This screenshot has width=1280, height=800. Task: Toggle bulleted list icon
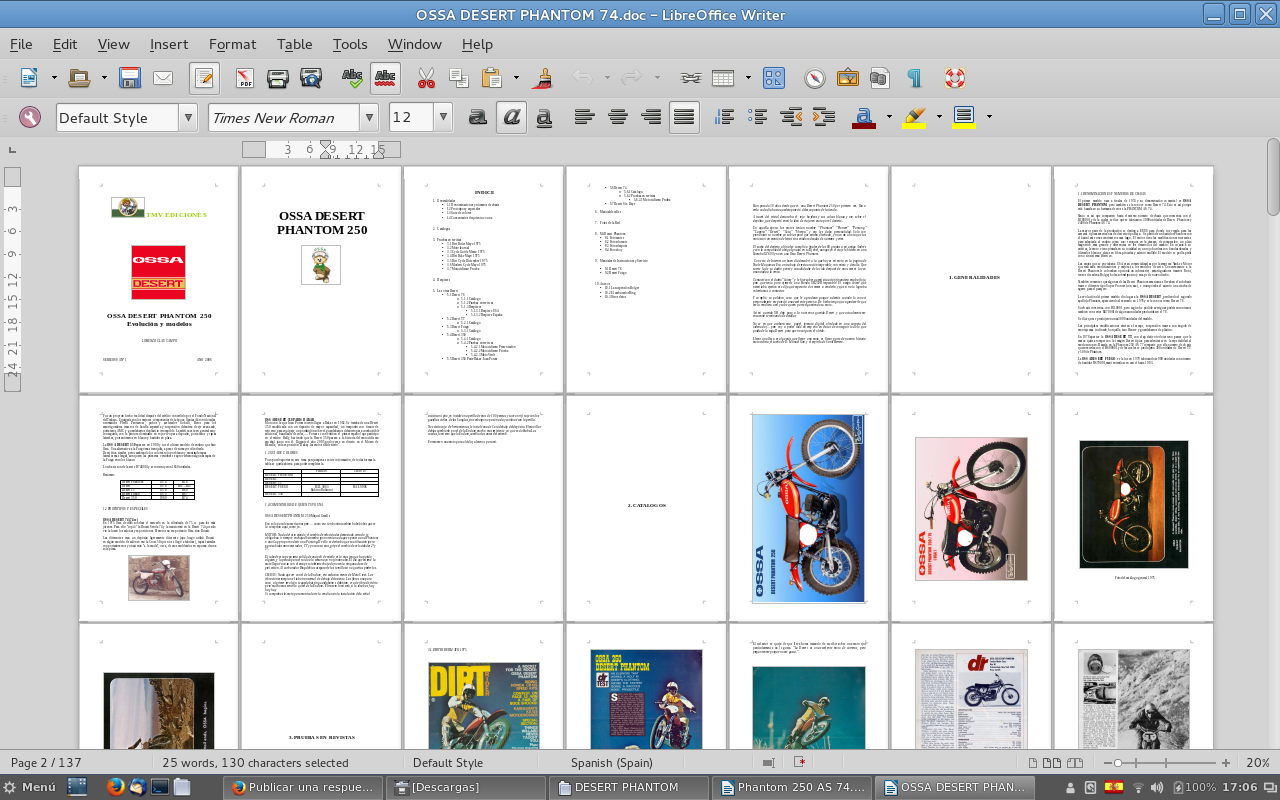(x=758, y=117)
